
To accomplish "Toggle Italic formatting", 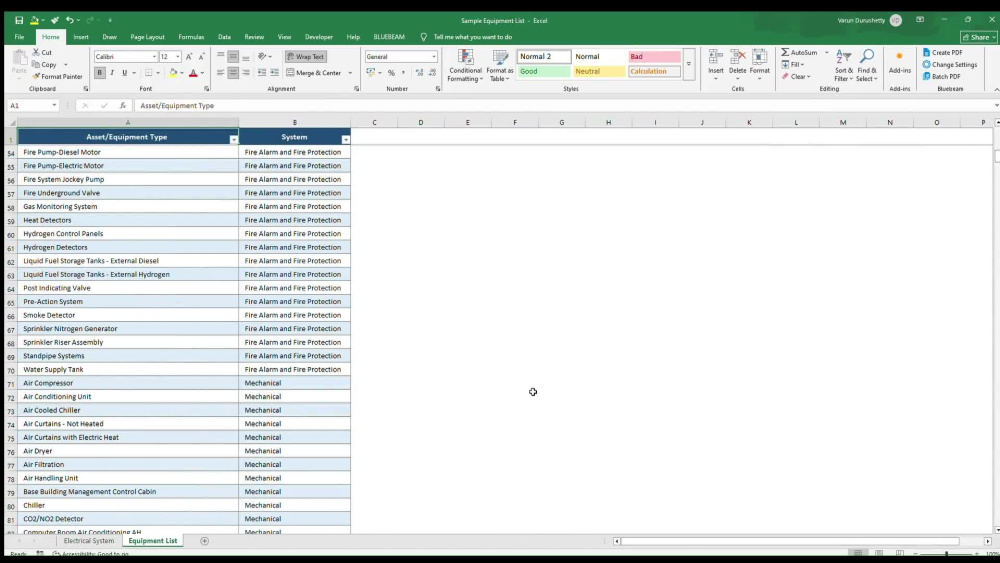I will (x=112, y=73).
